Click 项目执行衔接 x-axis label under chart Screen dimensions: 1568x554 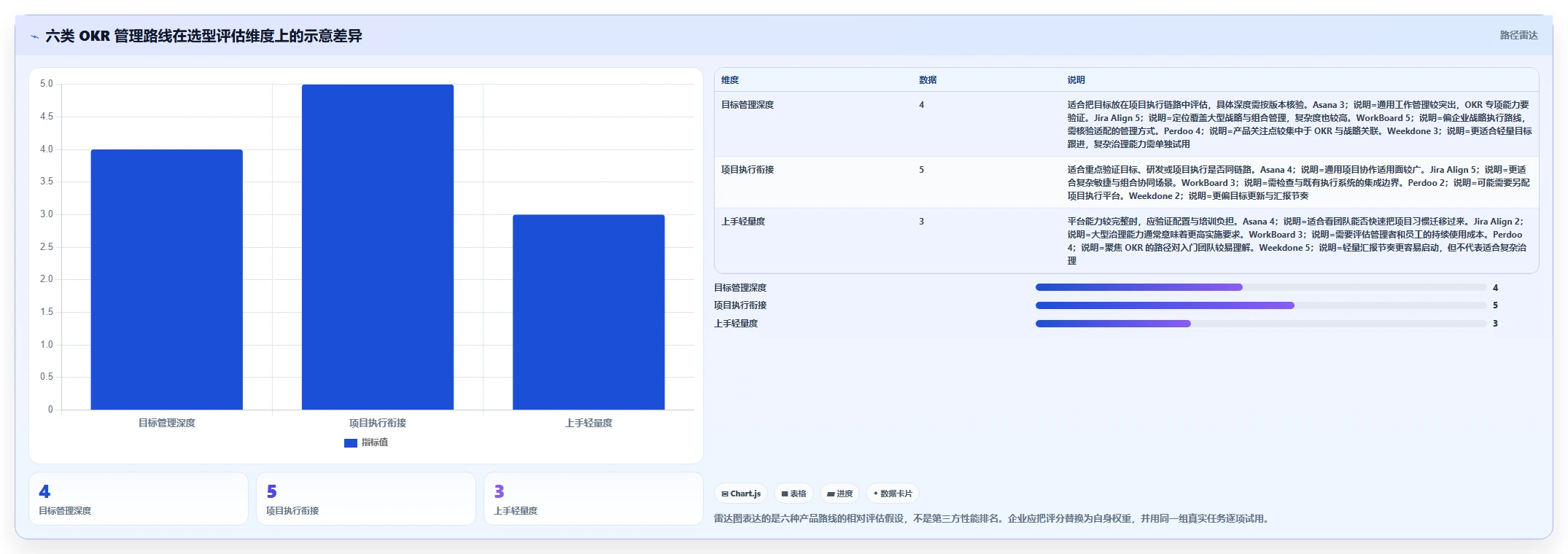pyautogui.click(x=378, y=423)
